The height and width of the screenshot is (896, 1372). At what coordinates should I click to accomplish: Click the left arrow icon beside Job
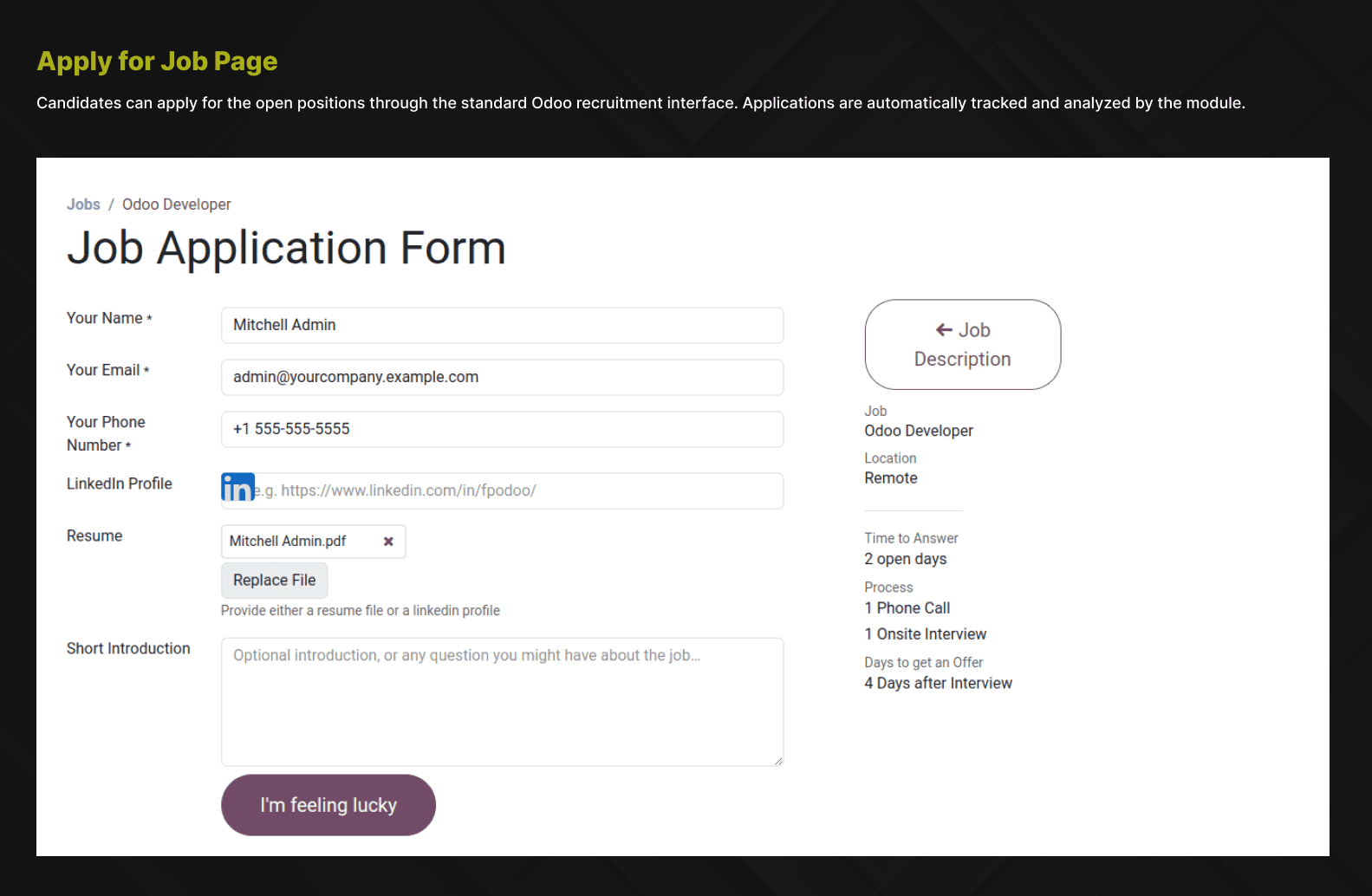[944, 330]
